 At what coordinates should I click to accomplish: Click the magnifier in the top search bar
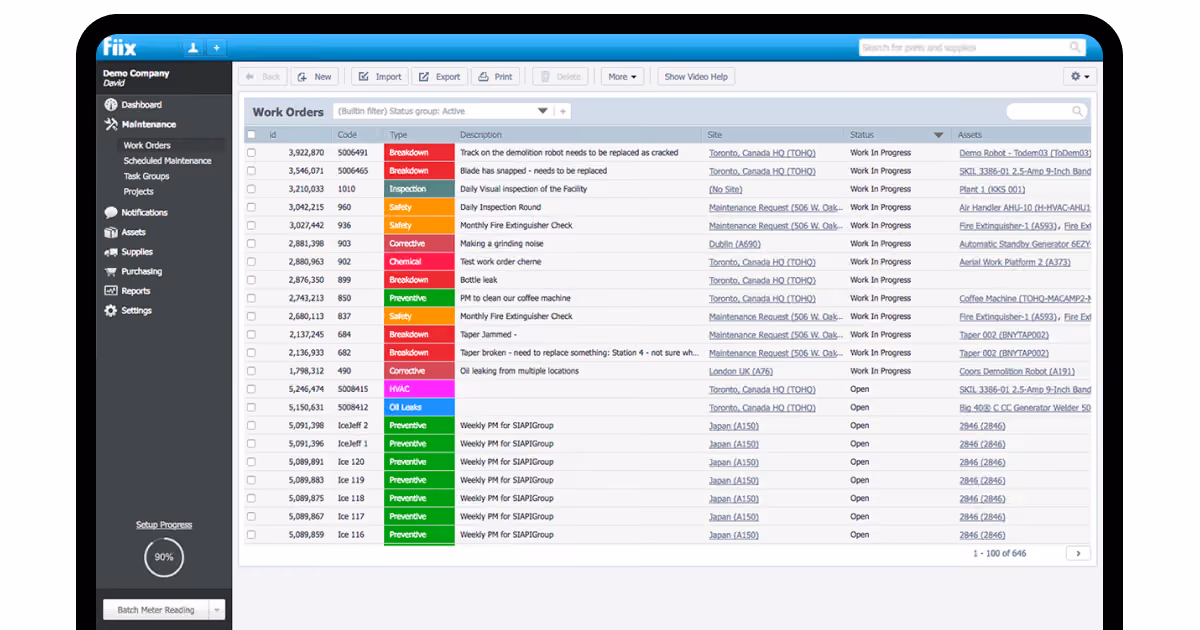[x=1075, y=48]
